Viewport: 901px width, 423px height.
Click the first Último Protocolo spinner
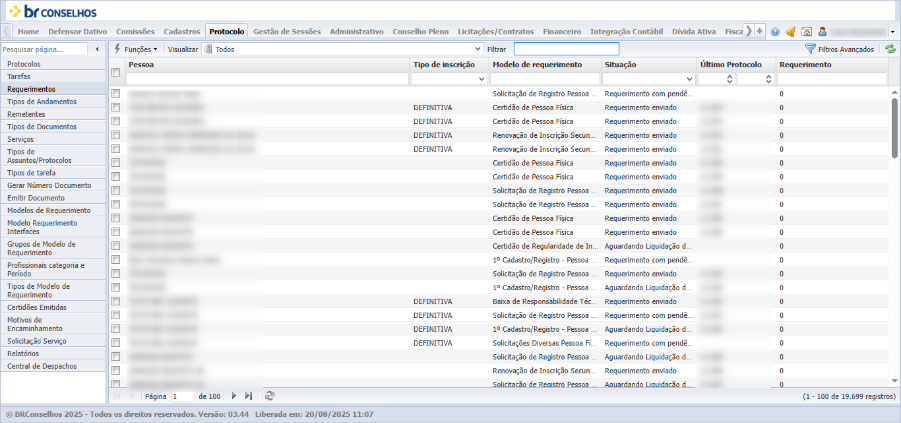click(730, 79)
